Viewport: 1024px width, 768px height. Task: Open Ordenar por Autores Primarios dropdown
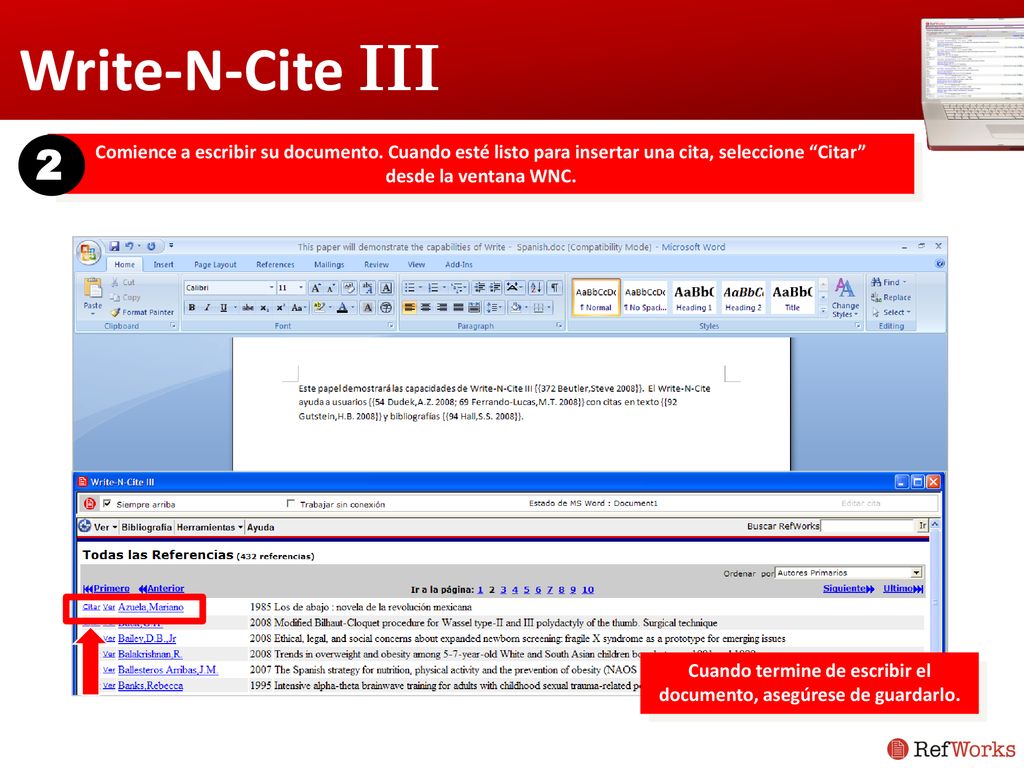tap(916, 573)
